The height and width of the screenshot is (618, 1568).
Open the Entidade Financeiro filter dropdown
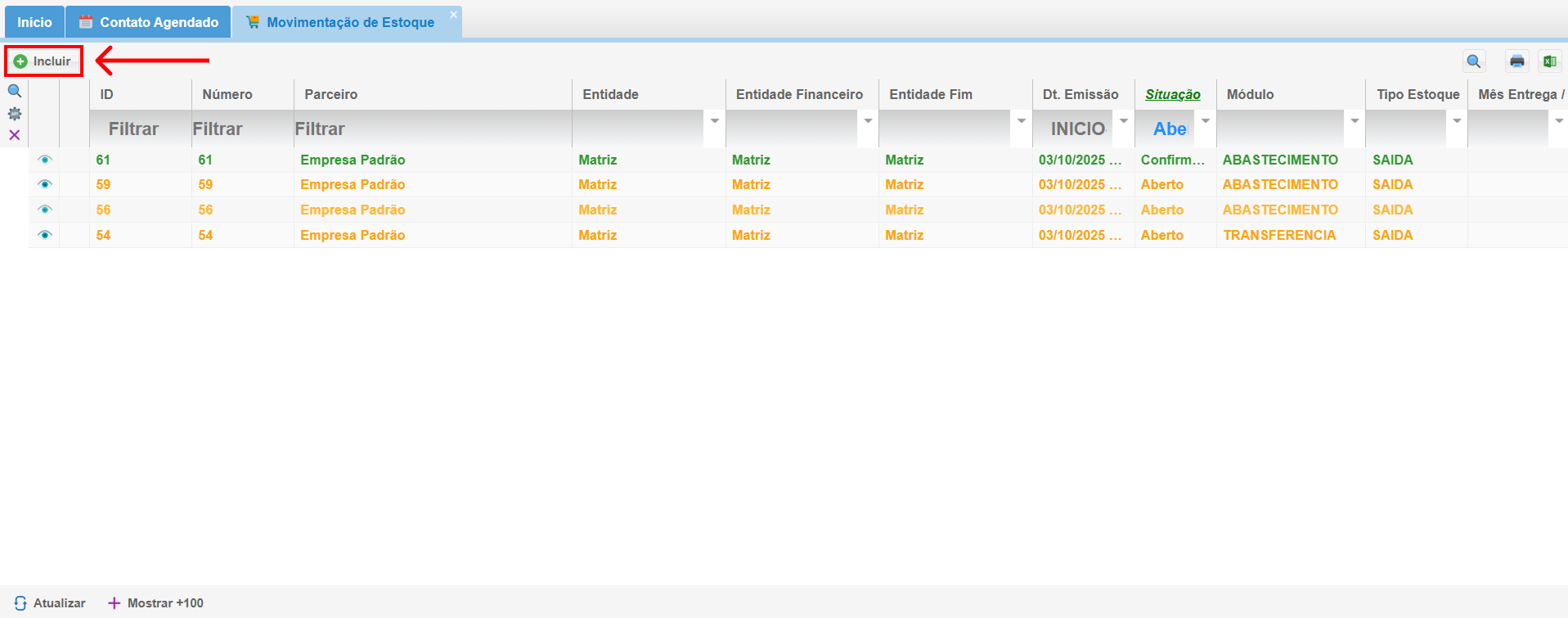[868, 121]
